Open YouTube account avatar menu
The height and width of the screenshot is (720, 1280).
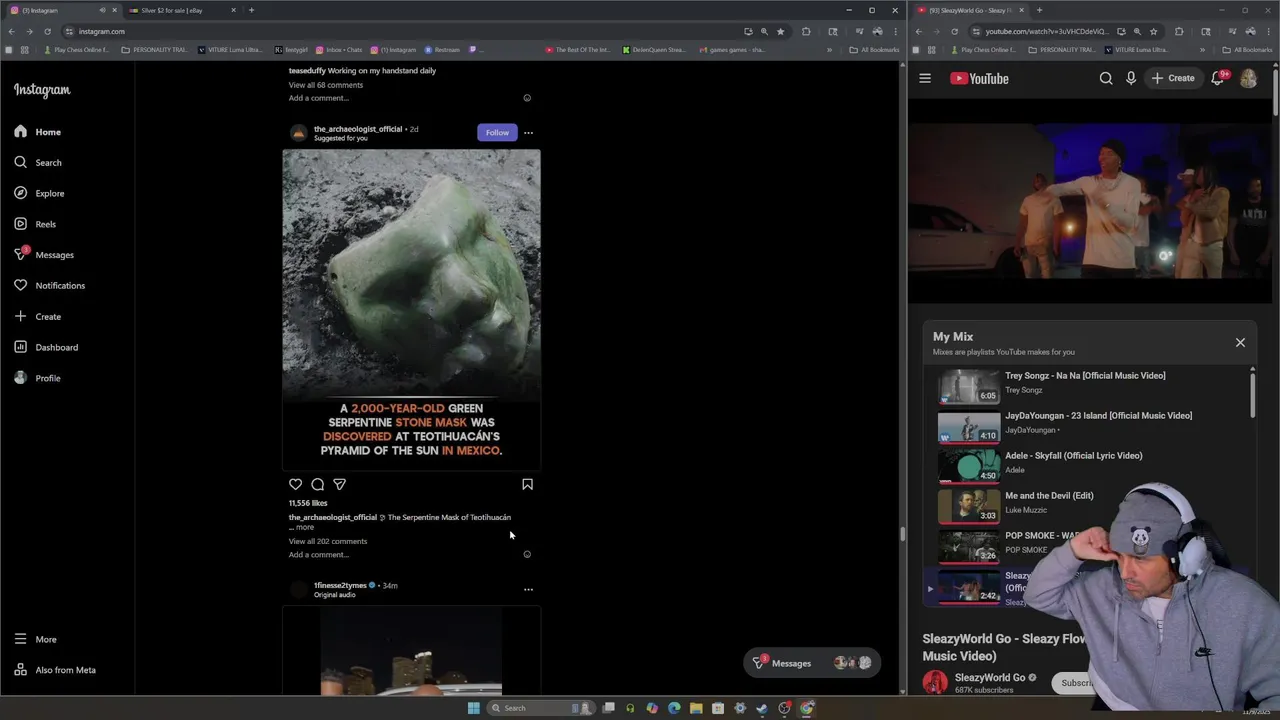click(x=1248, y=78)
